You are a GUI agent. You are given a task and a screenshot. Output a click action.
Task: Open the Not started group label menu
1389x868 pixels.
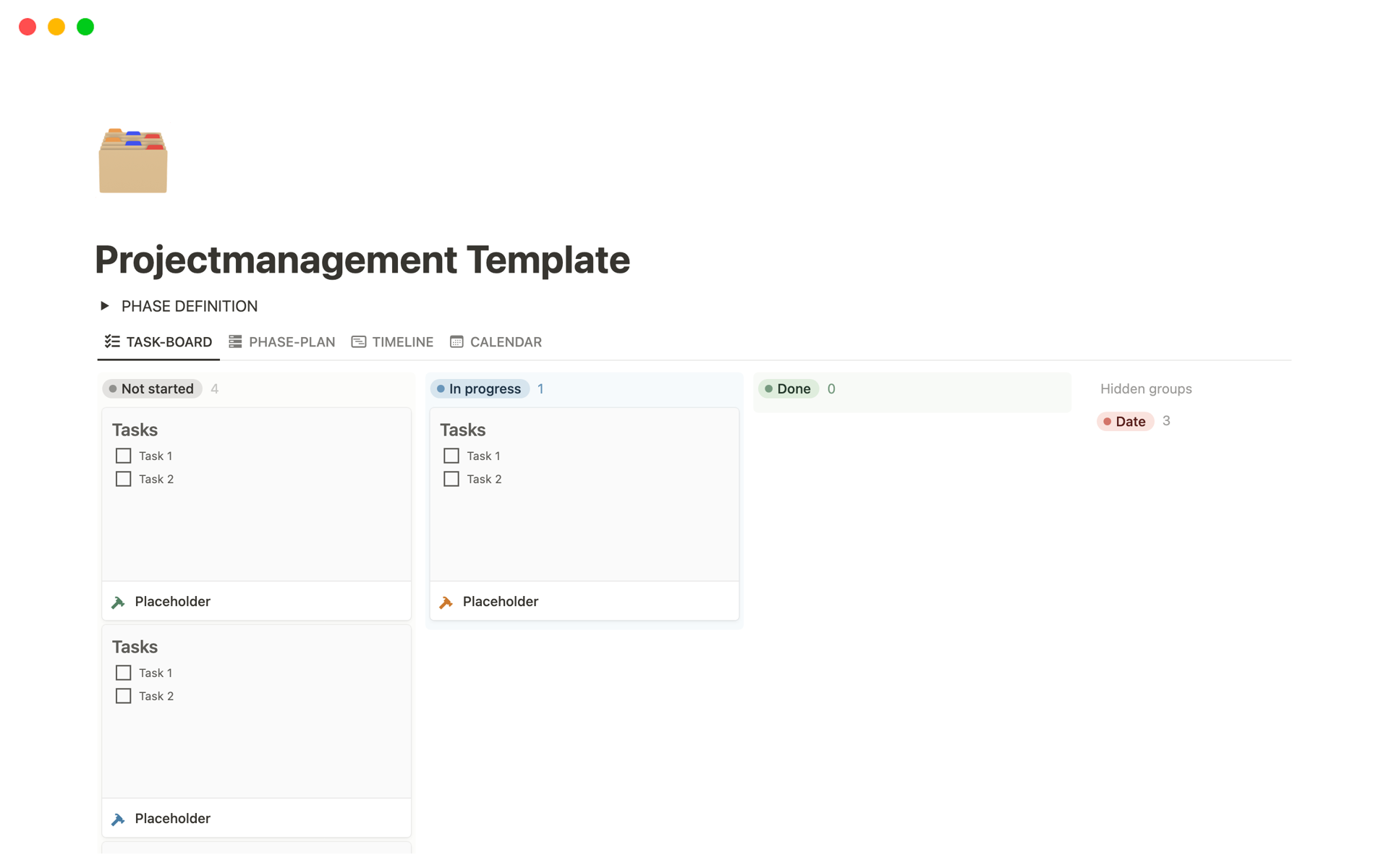[x=152, y=388]
